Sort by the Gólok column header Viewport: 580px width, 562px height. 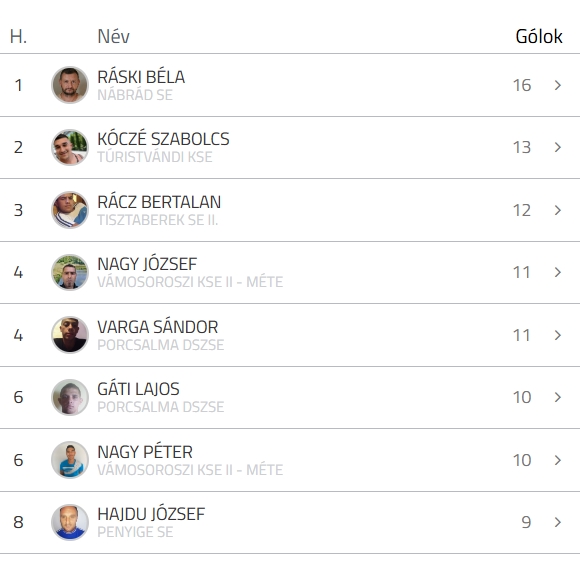tap(539, 36)
